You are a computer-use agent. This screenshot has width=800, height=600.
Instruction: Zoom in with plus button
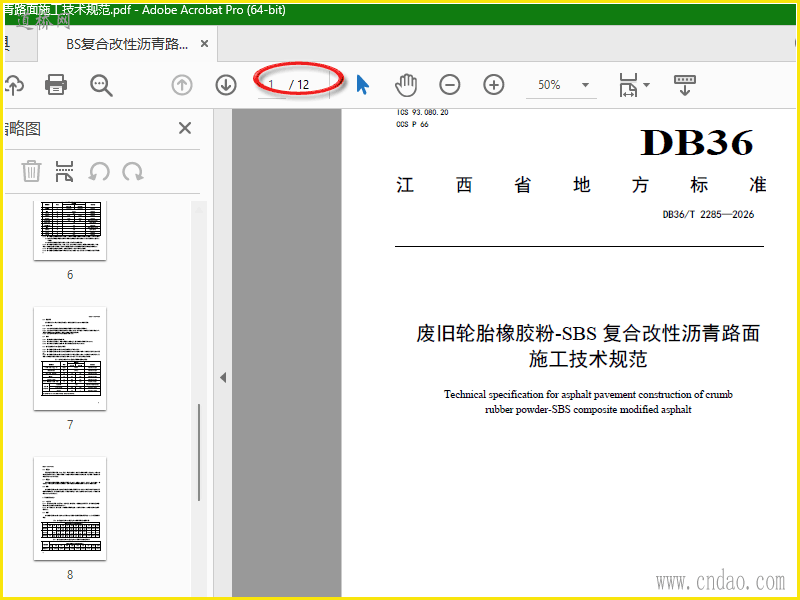click(x=493, y=85)
